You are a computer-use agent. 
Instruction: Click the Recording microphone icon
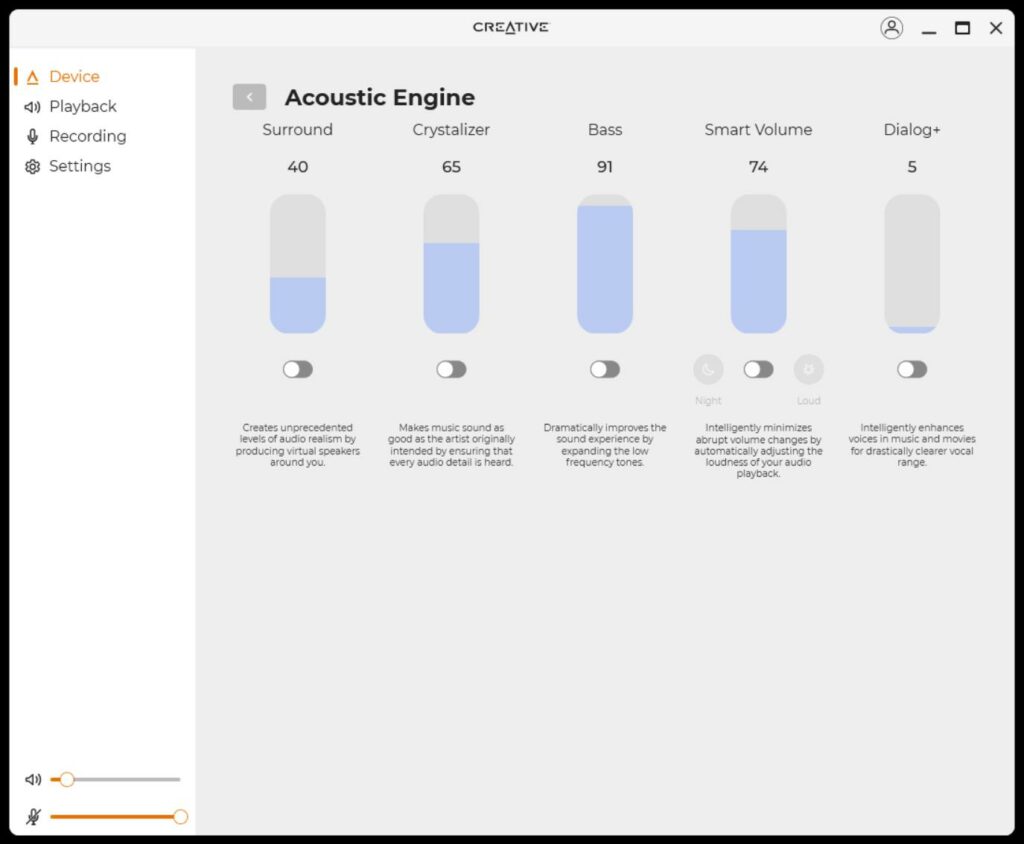point(32,137)
